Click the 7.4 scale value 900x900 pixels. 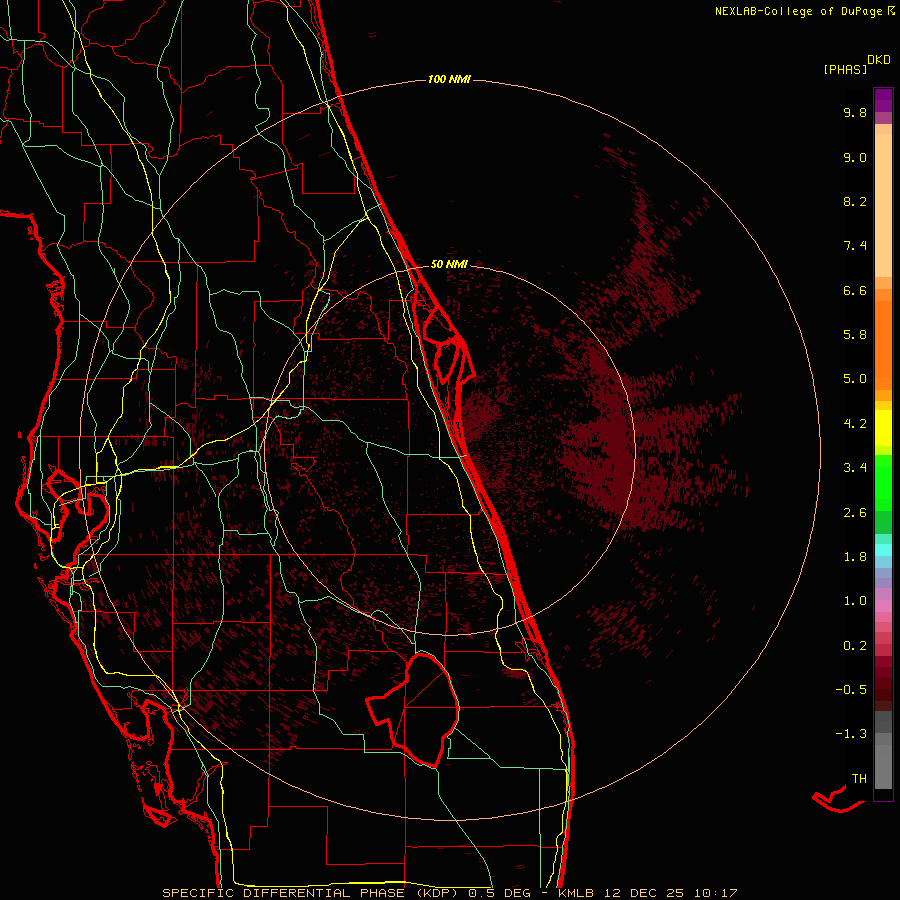(x=855, y=246)
